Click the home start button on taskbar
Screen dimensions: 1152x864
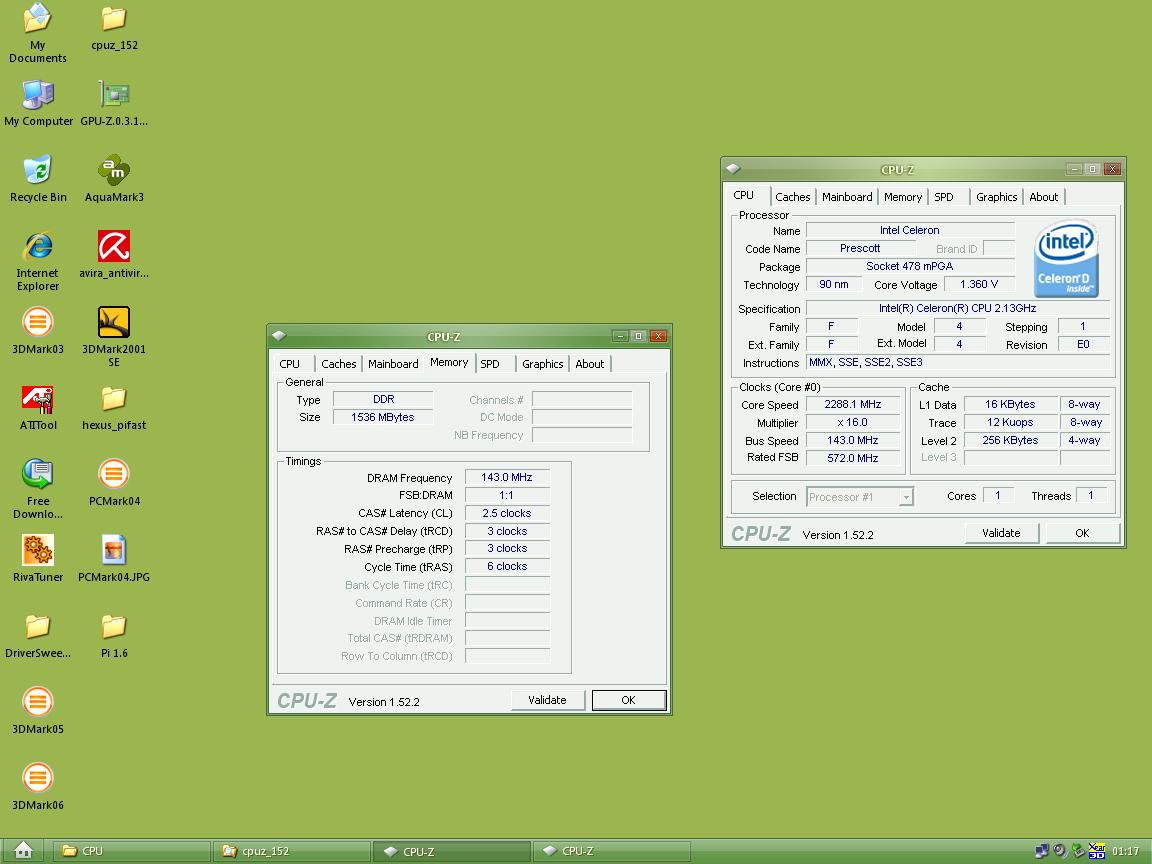23,851
